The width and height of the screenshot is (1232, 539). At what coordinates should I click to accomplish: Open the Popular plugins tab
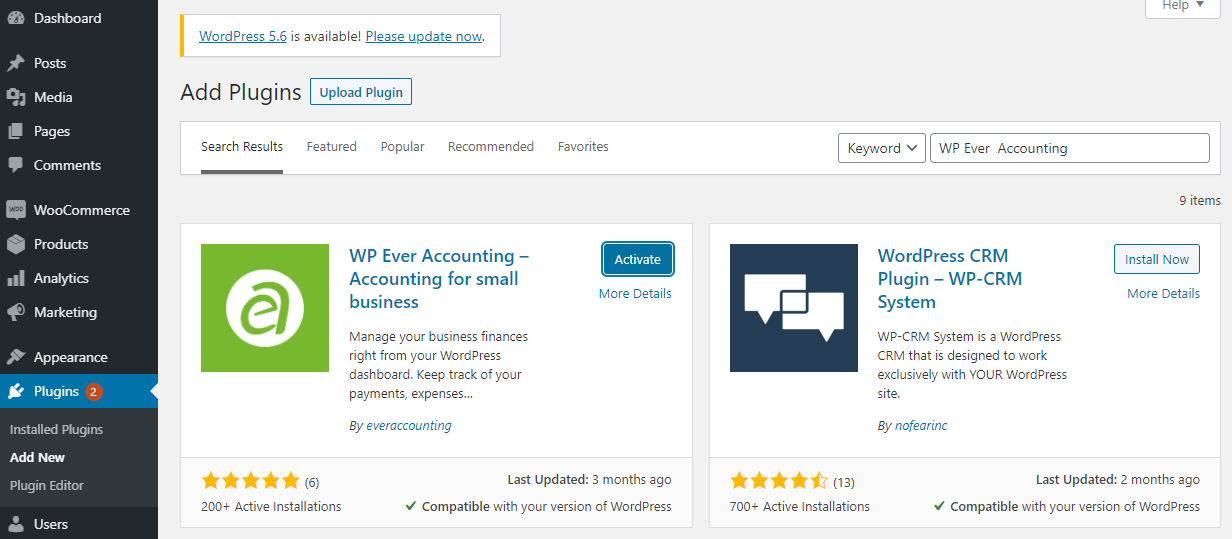coord(402,146)
